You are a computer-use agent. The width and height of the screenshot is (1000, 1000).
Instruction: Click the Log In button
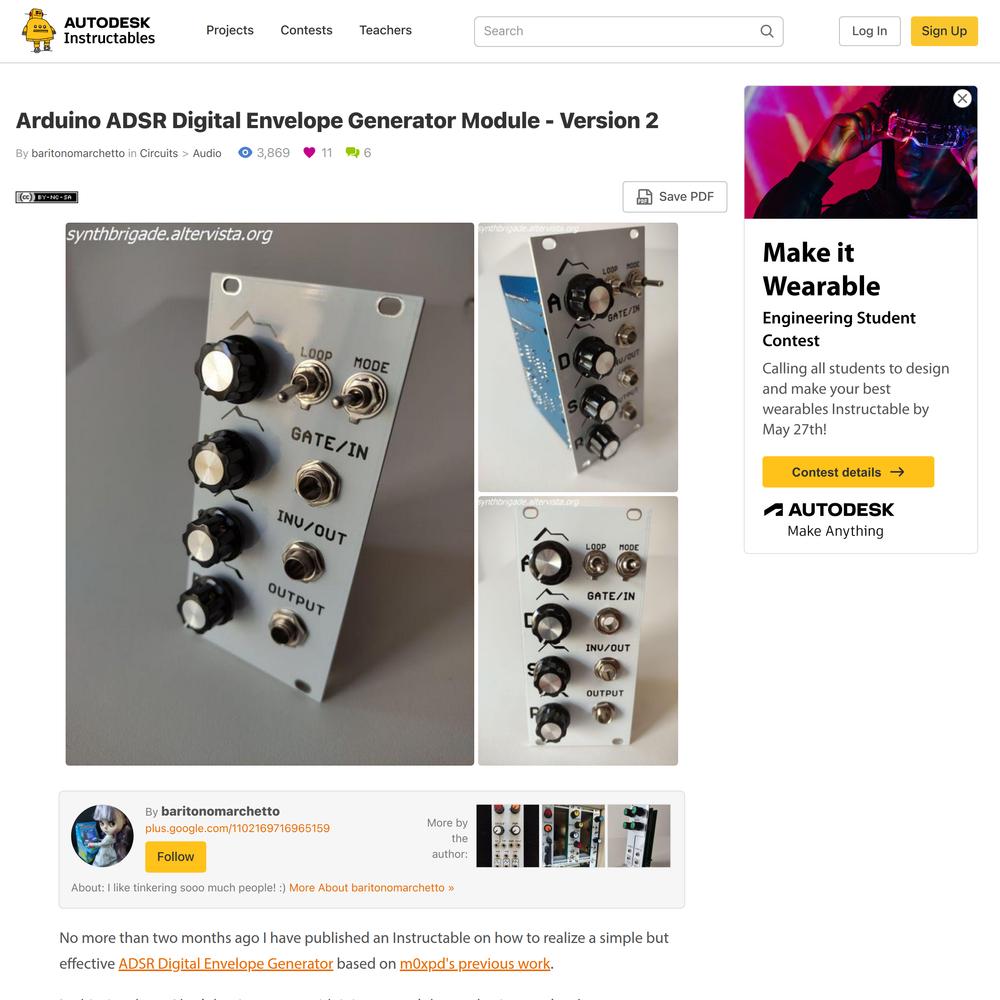coord(869,31)
